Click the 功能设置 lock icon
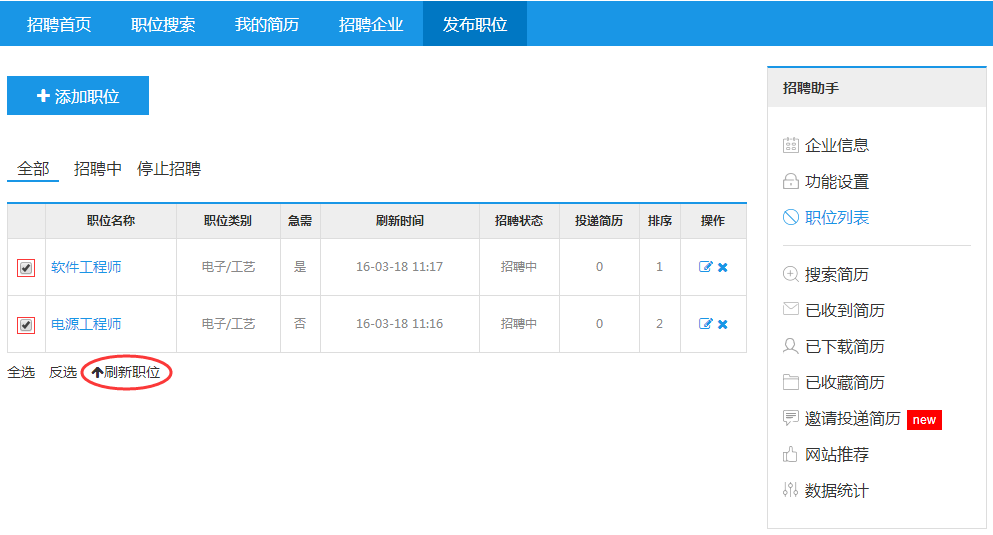Viewport: 993px width, 535px height. [x=790, y=182]
